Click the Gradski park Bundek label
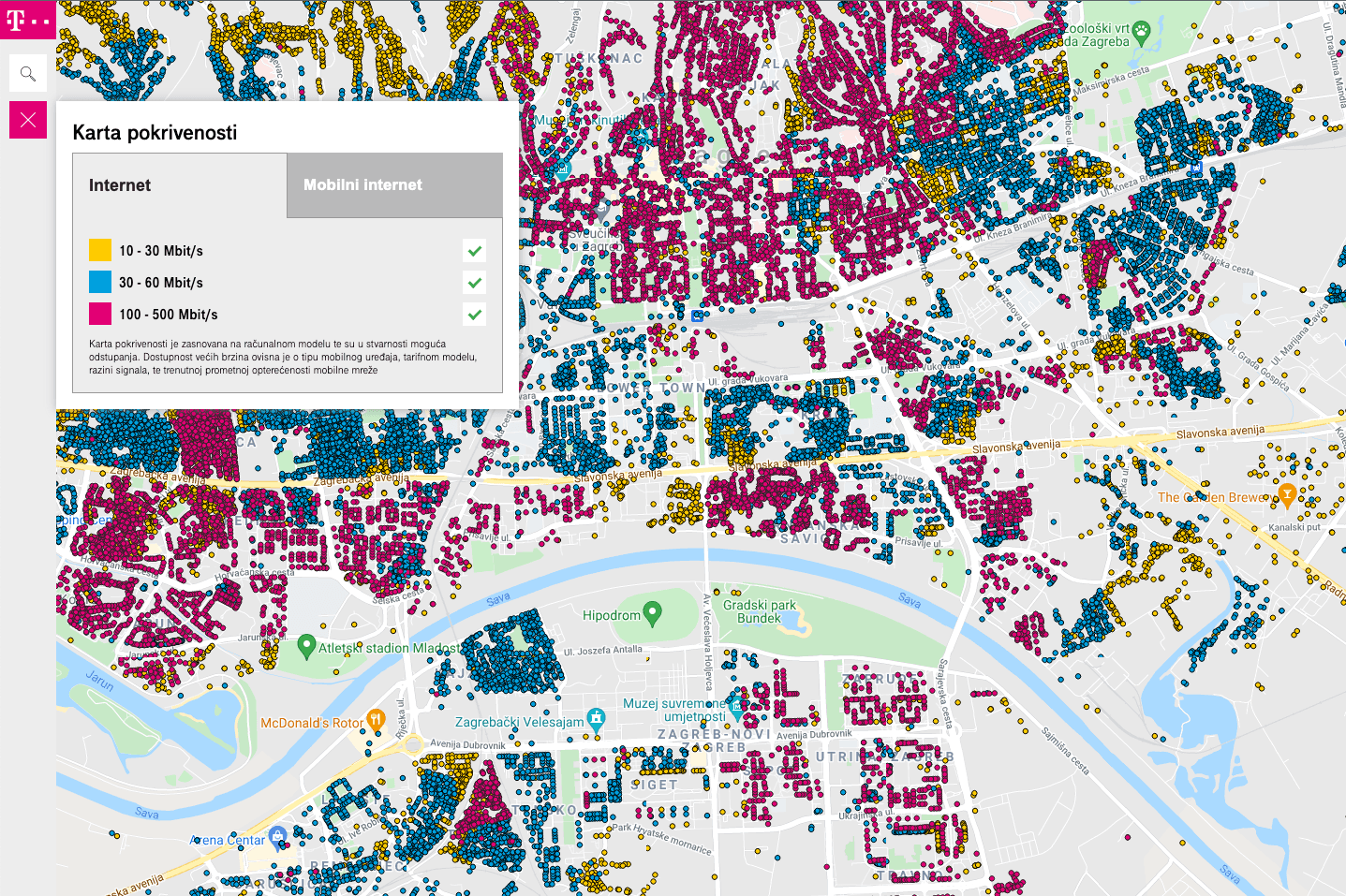Image resolution: width=1346 pixels, height=896 pixels. point(760,611)
